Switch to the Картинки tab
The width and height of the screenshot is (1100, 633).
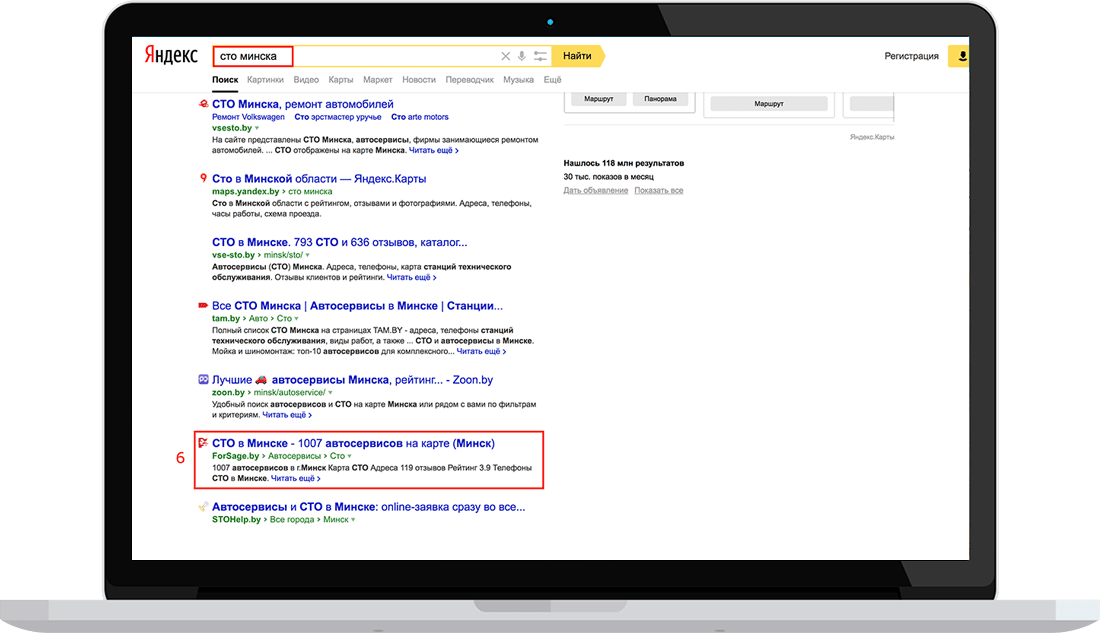265,80
